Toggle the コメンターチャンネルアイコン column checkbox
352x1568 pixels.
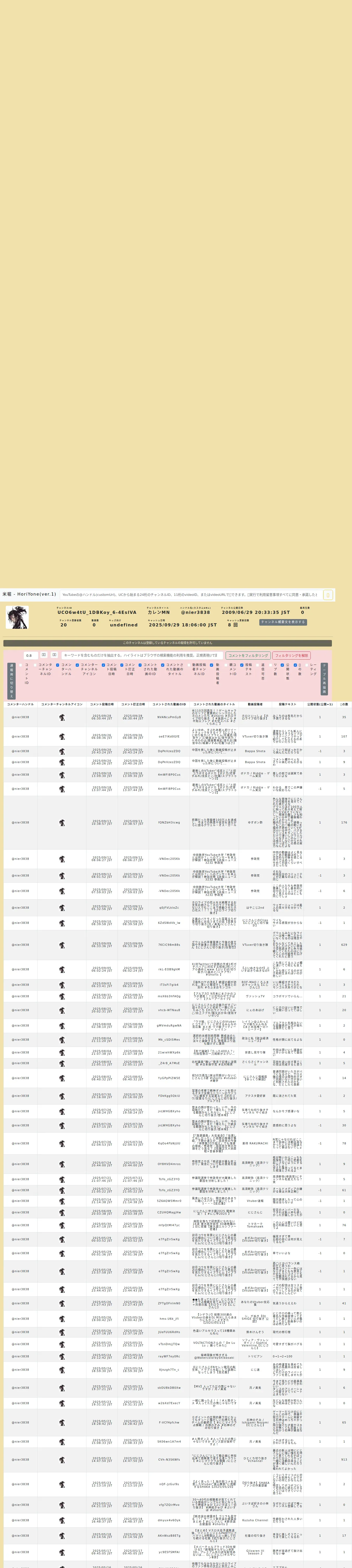coord(77,665)
